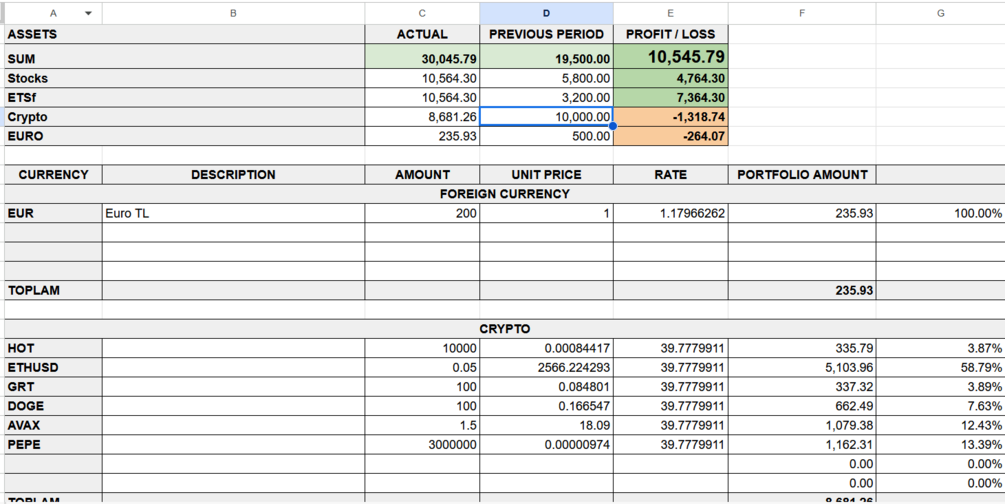Select ETSf profit value 7,364.30
The height and width of the screenshot is (504, 1005).
point(670,97)
